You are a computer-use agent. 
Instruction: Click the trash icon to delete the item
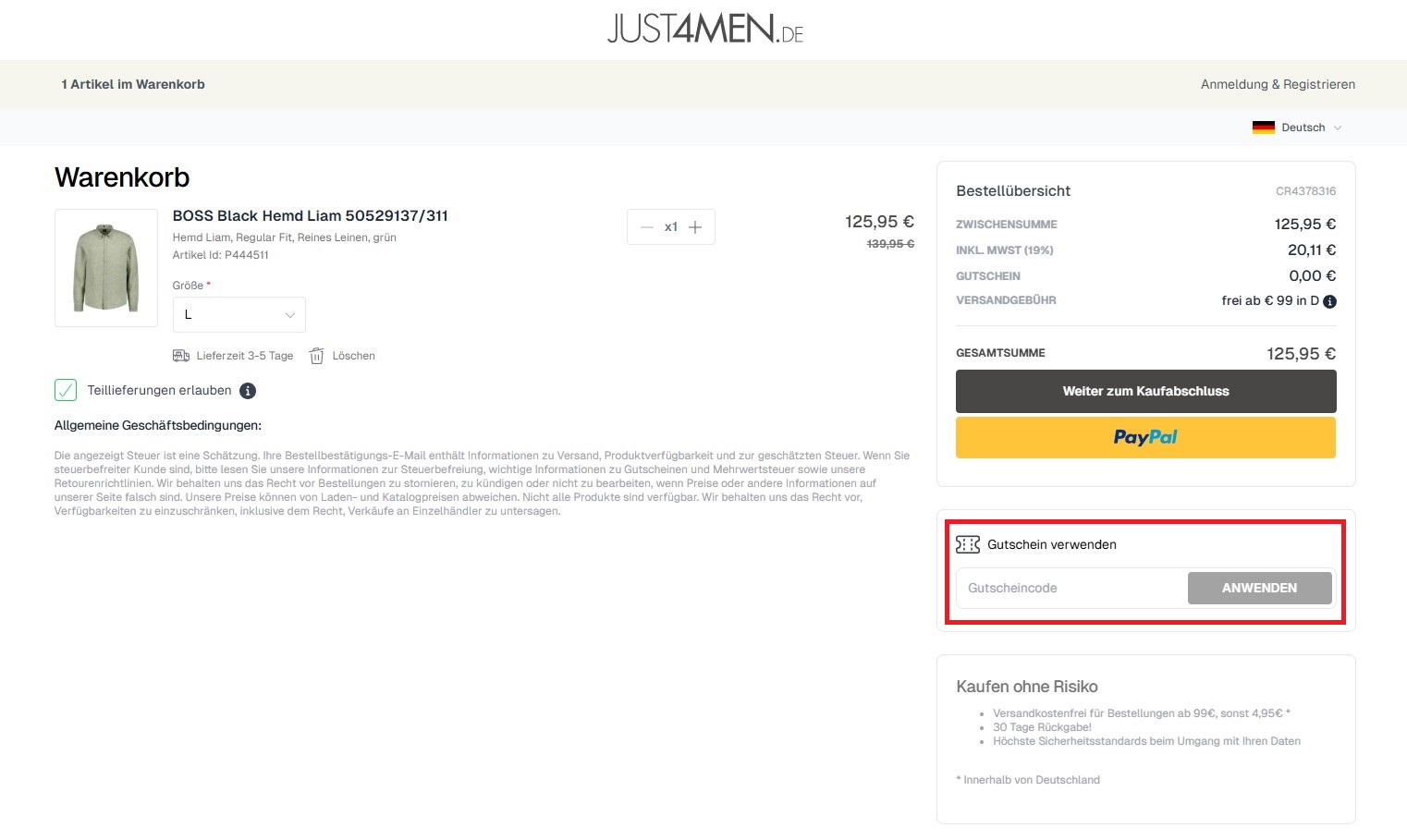(x=315, y=356)
